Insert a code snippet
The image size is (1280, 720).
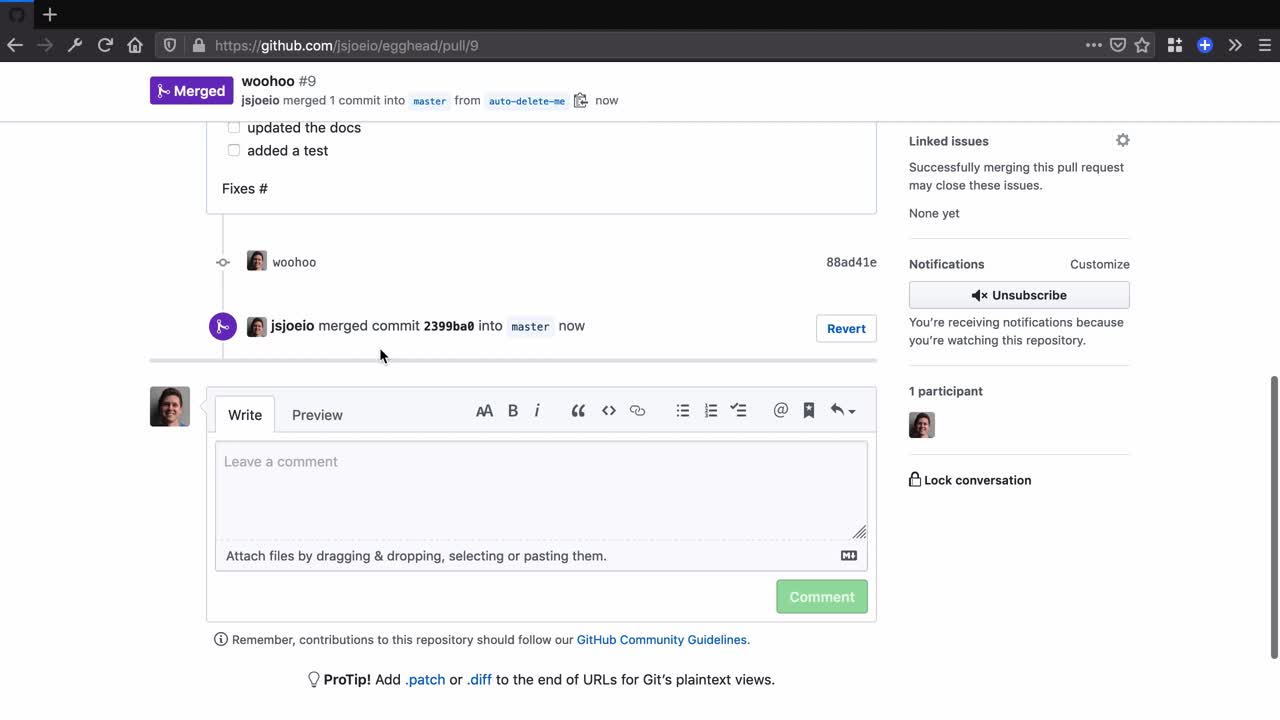[609, 410]
